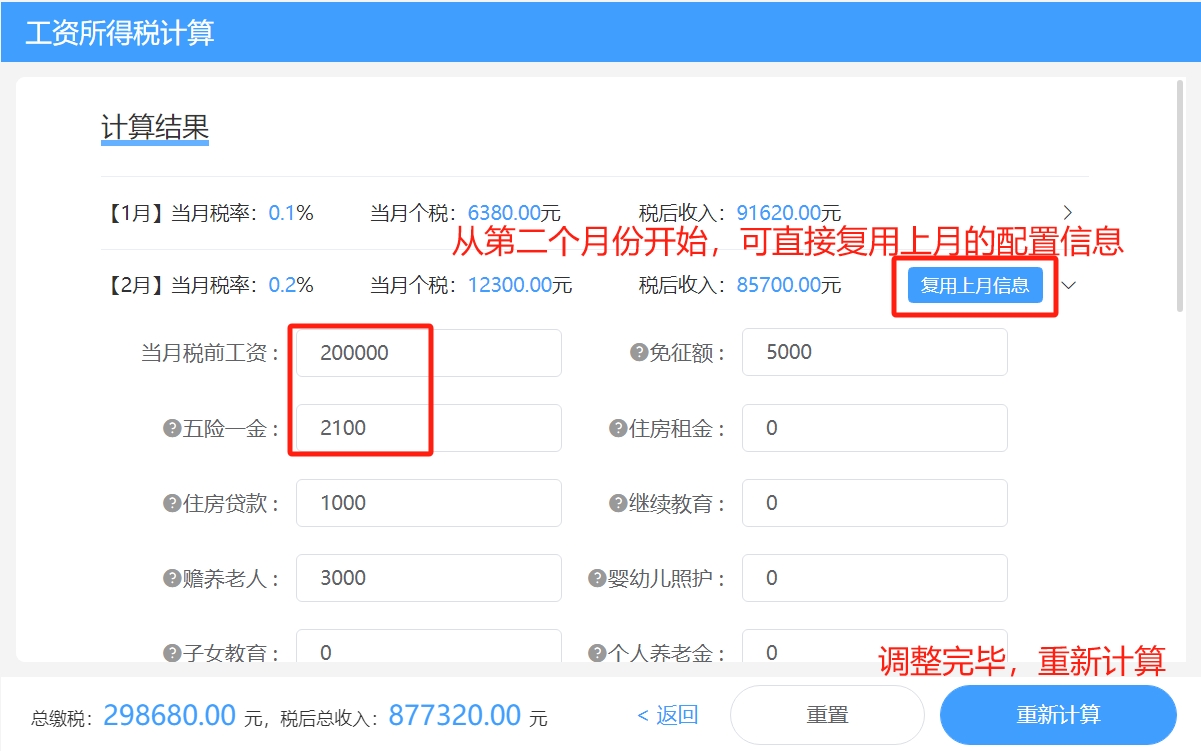Click the help icon beside 免征额

pos(639,352)
